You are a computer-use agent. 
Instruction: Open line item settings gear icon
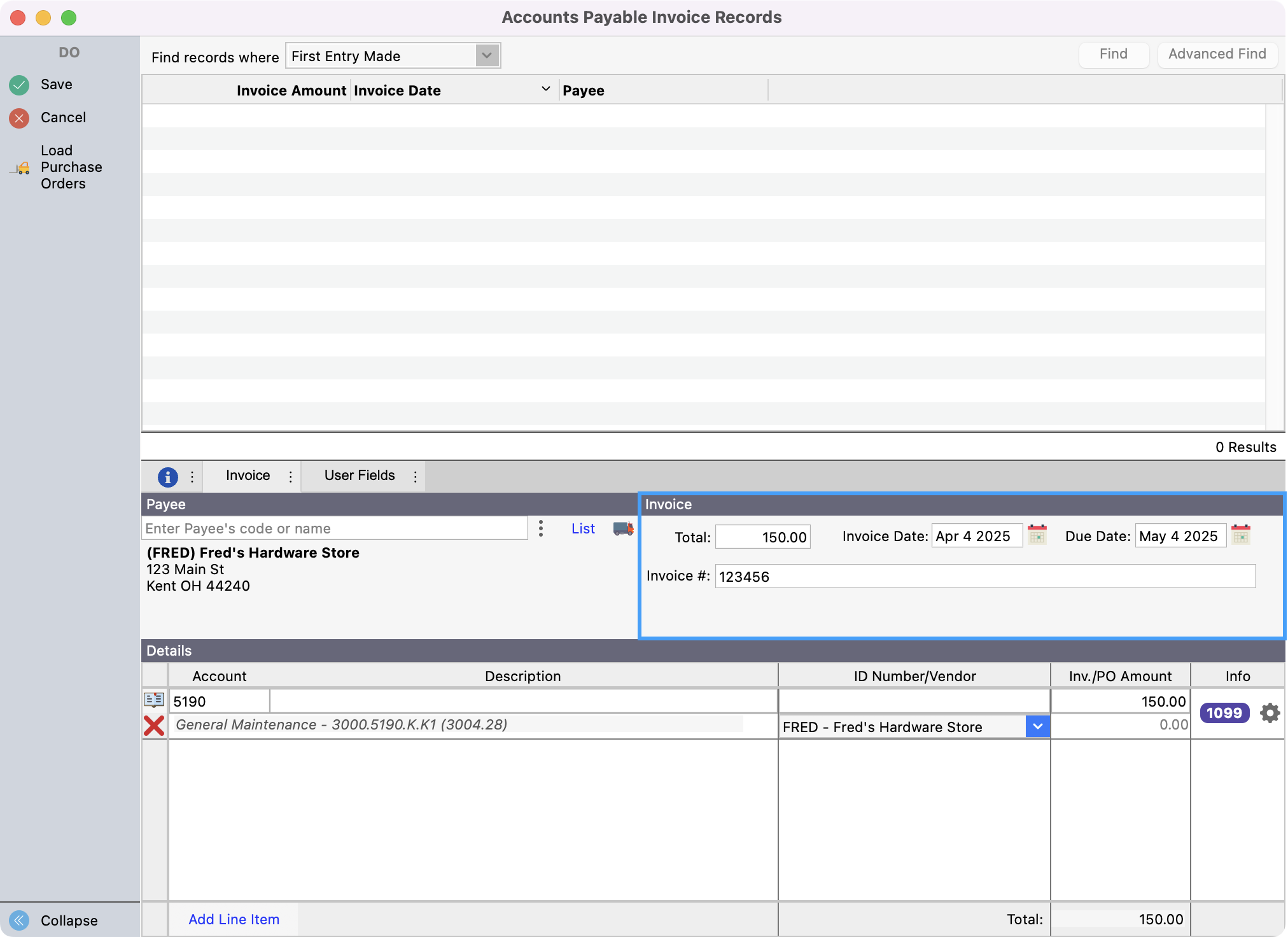(x=1270, y=713)
